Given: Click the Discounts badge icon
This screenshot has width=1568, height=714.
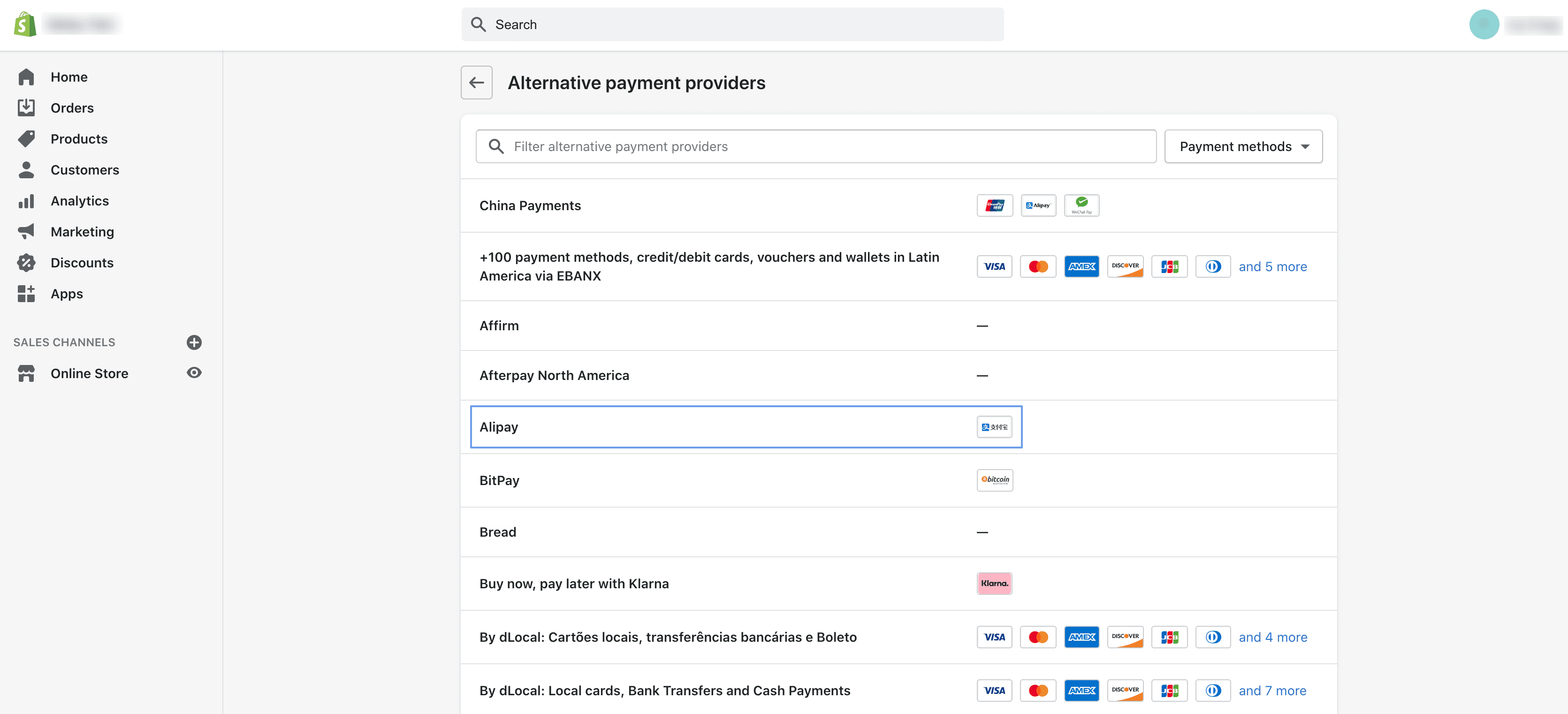Looking at the screenshot, I should coord(26,264).
